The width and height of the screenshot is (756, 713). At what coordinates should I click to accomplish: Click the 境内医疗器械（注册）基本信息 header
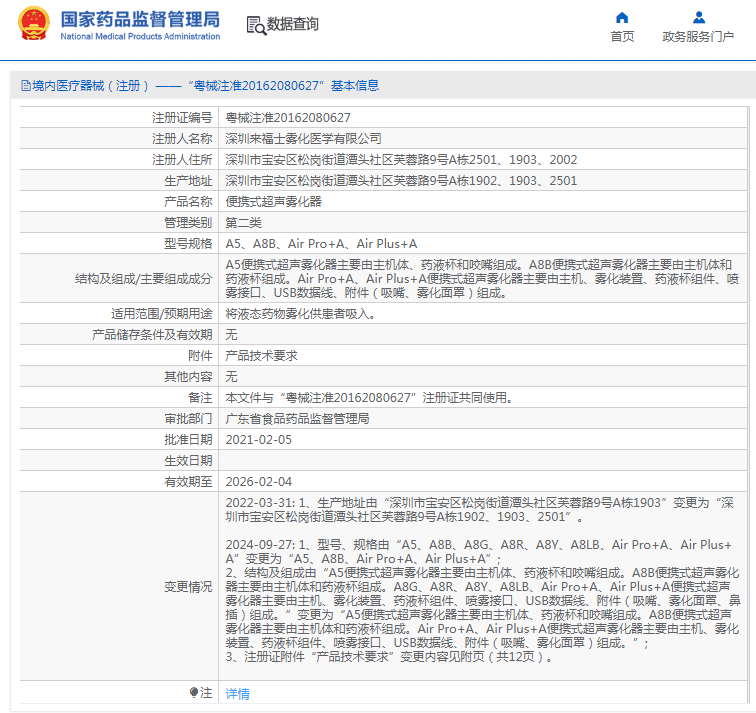pyautogui.click(x=200, y=86)
